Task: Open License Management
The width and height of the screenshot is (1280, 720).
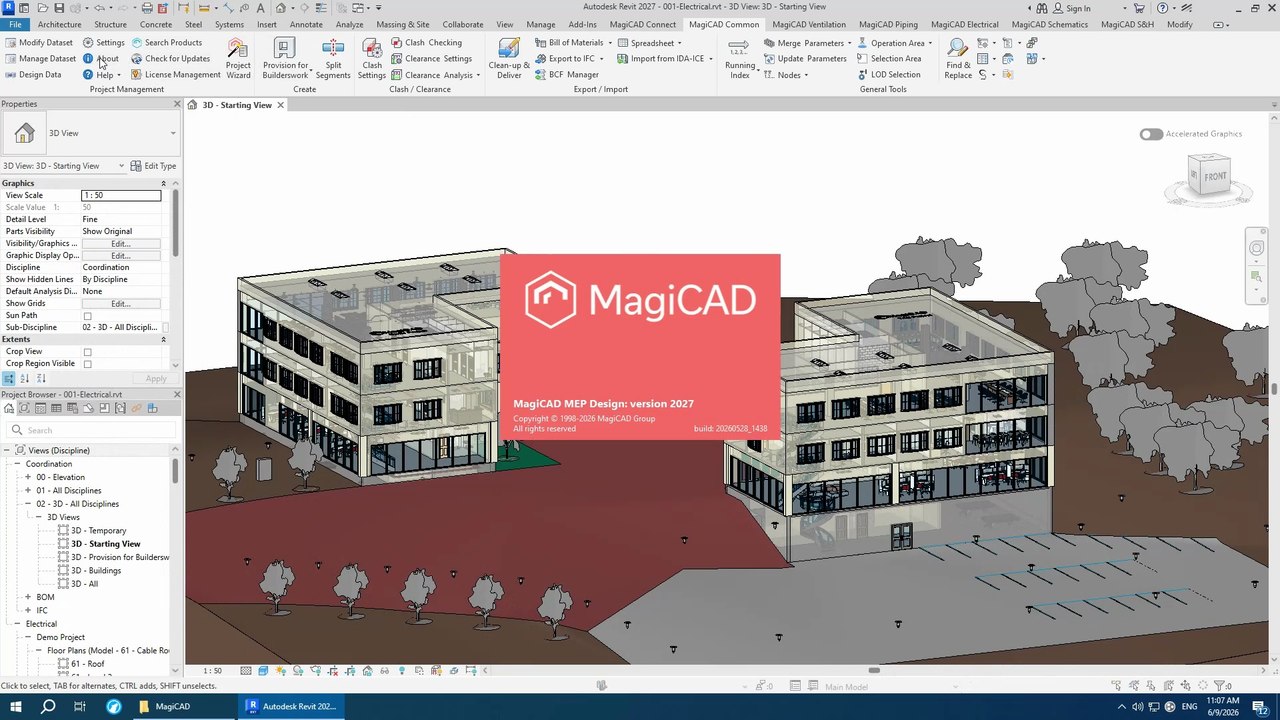Action: pos(175,75)
